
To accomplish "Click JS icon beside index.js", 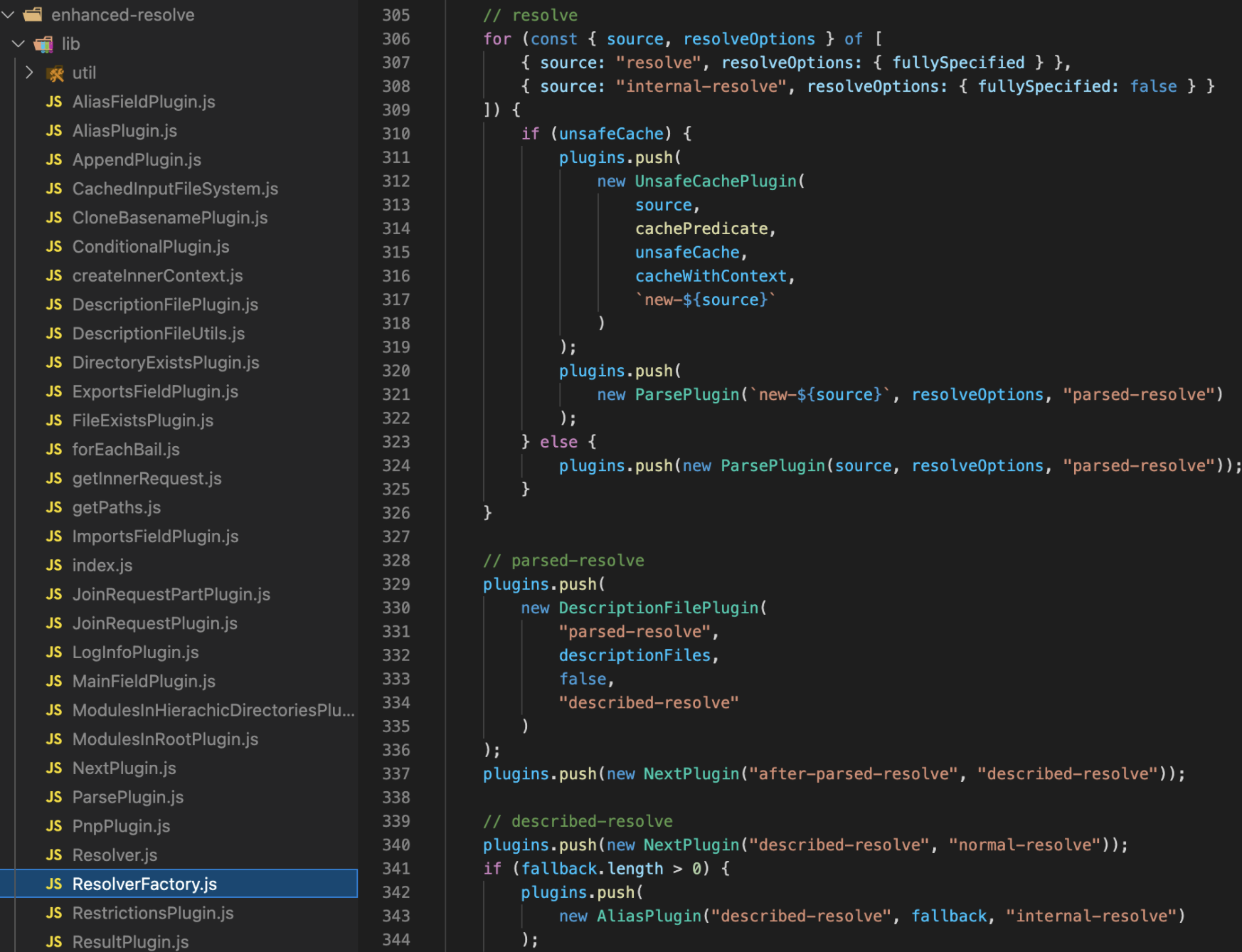I will pos(54,565).
